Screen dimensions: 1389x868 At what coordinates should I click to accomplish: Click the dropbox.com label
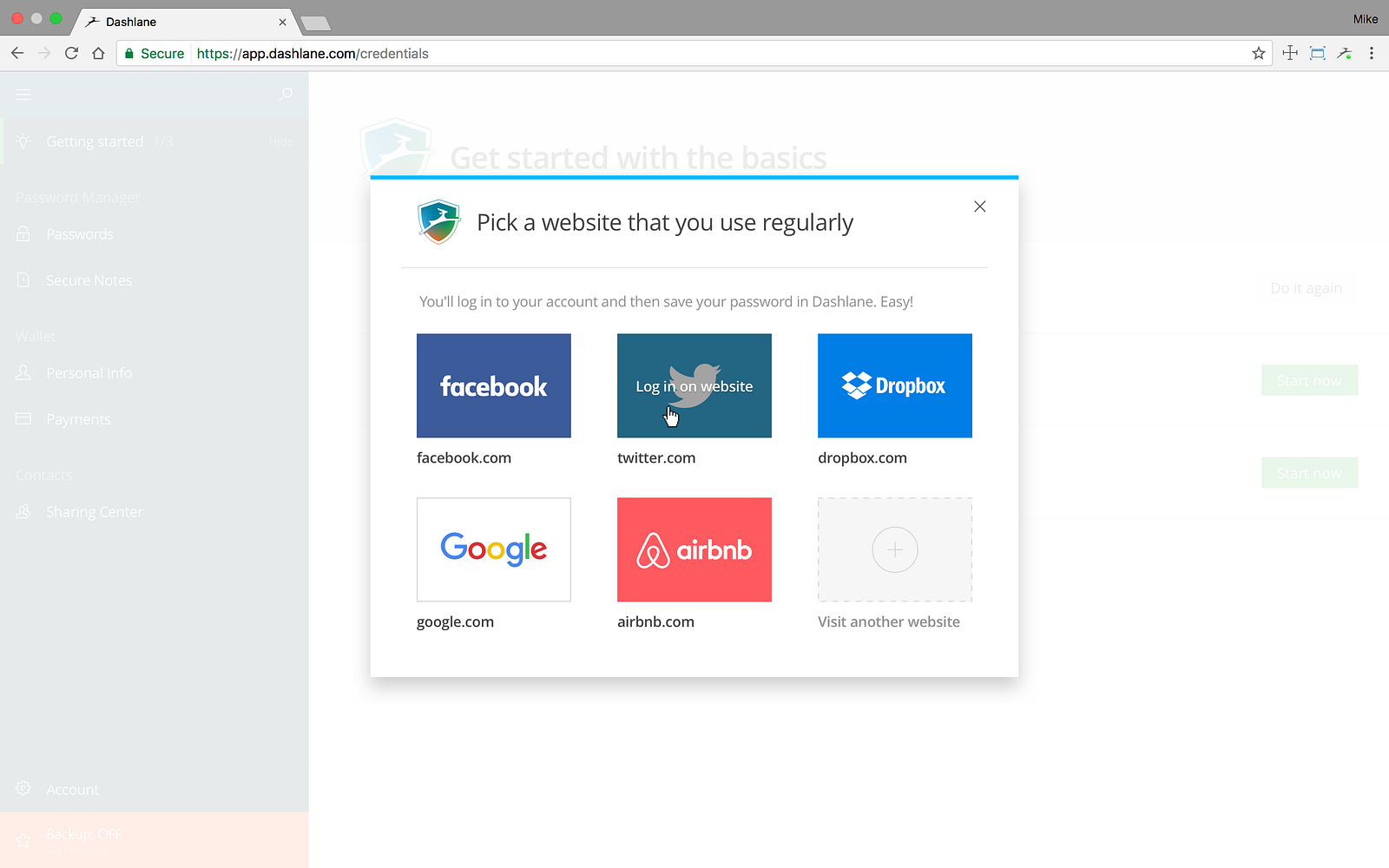tap(862, 457)
